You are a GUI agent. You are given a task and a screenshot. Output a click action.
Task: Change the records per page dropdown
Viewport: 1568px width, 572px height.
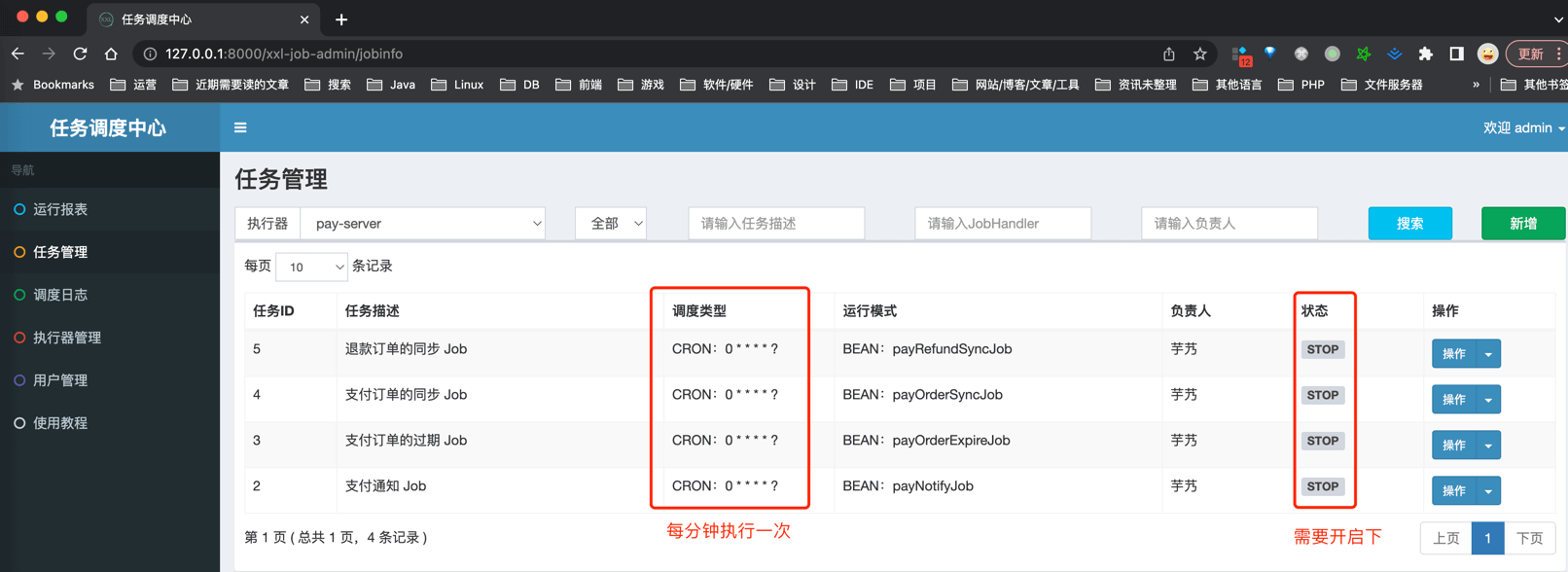coord(311,267)
